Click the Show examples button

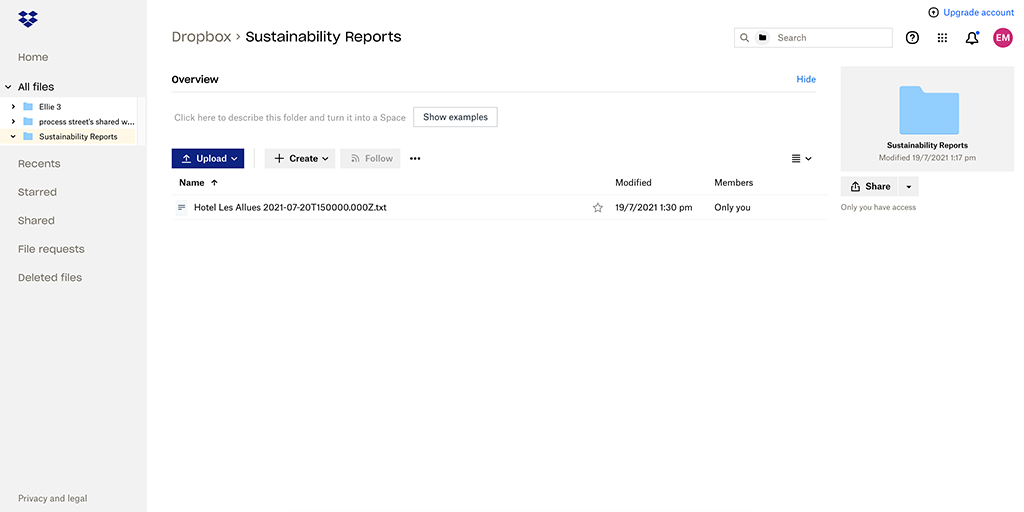pos(455,117)
